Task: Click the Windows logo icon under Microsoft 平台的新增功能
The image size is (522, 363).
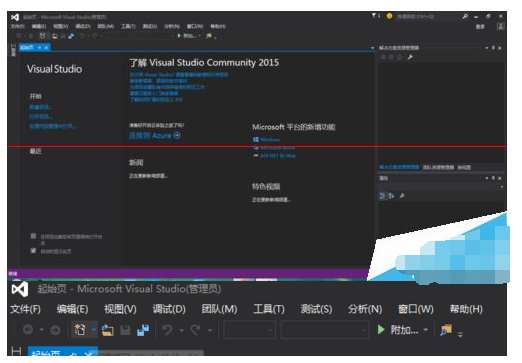Action: pos(256,139)
